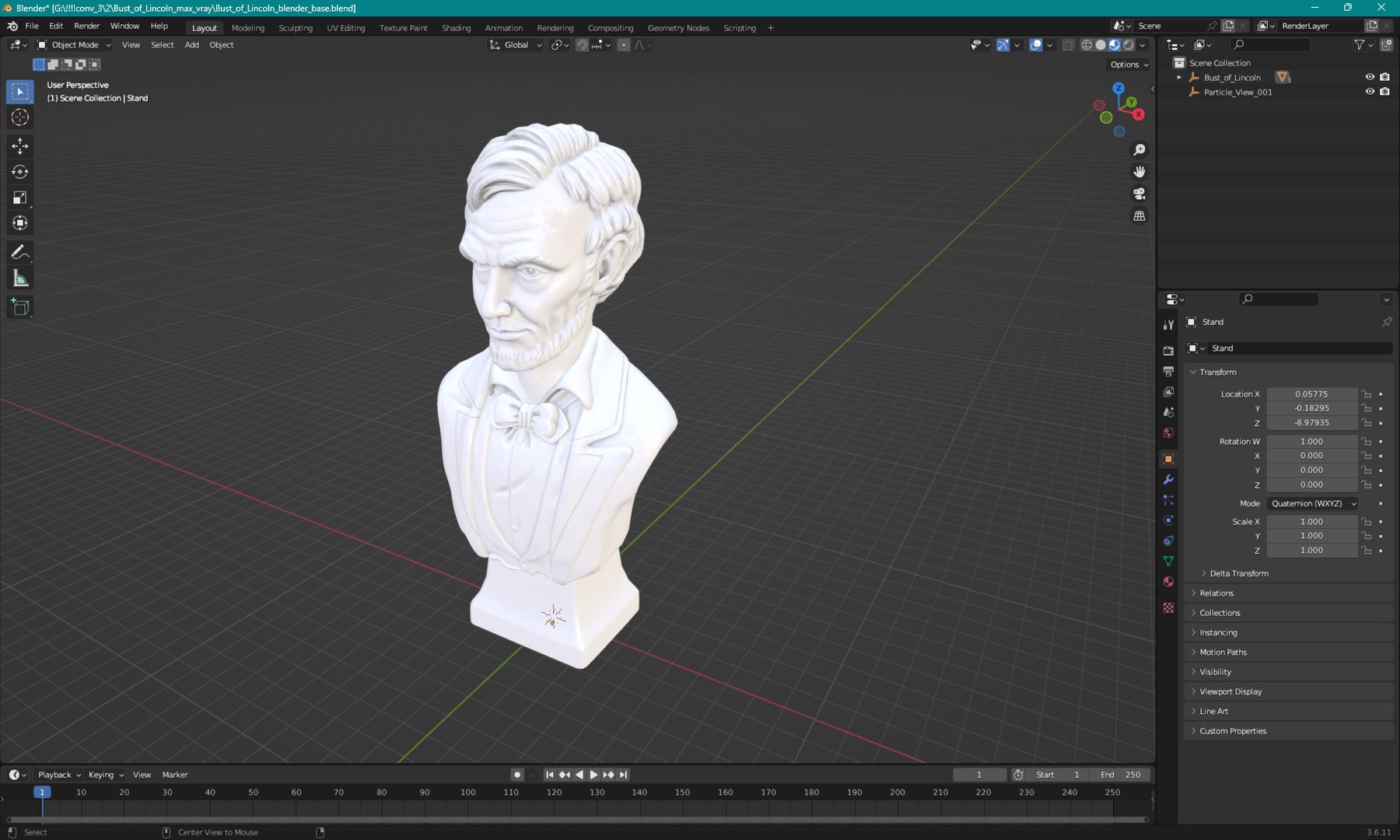Activate the Rotate tool
1400x840 pixels.
(20, 172)
